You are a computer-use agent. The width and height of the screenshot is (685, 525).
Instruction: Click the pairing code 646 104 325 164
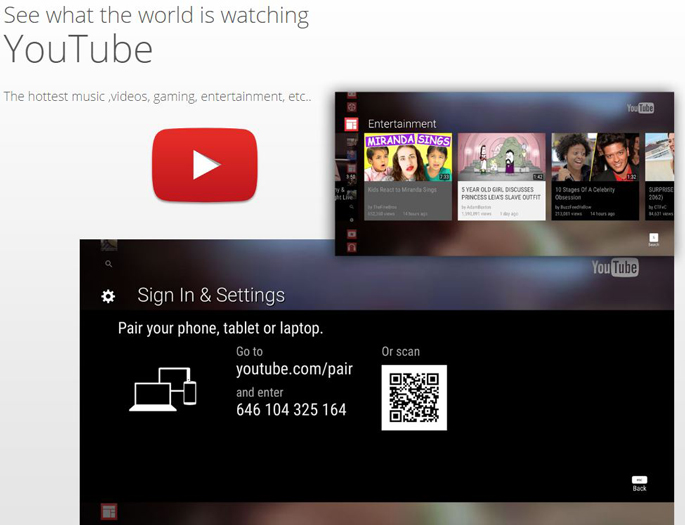291,410
